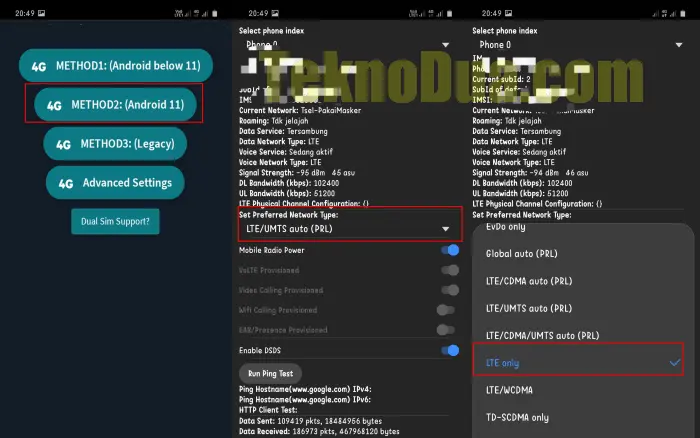Click Data Received: 186973 pkts line
The width and height of the screenshot is (700, 438).
coord(319,431)
